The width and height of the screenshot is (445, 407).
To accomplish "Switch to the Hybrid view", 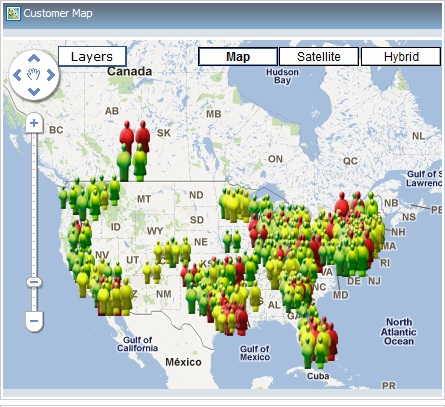I will (401, 57).
